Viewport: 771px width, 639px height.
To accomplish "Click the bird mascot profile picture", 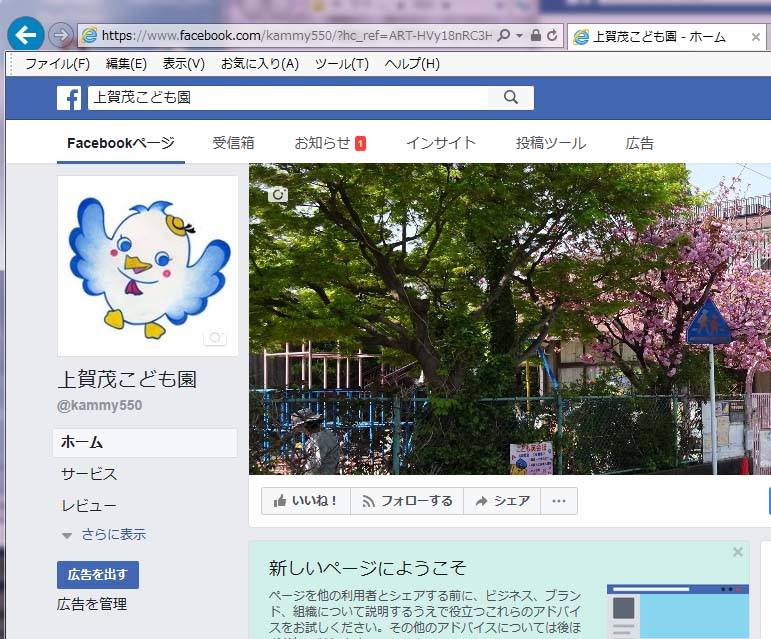I will tap(148, 266).
